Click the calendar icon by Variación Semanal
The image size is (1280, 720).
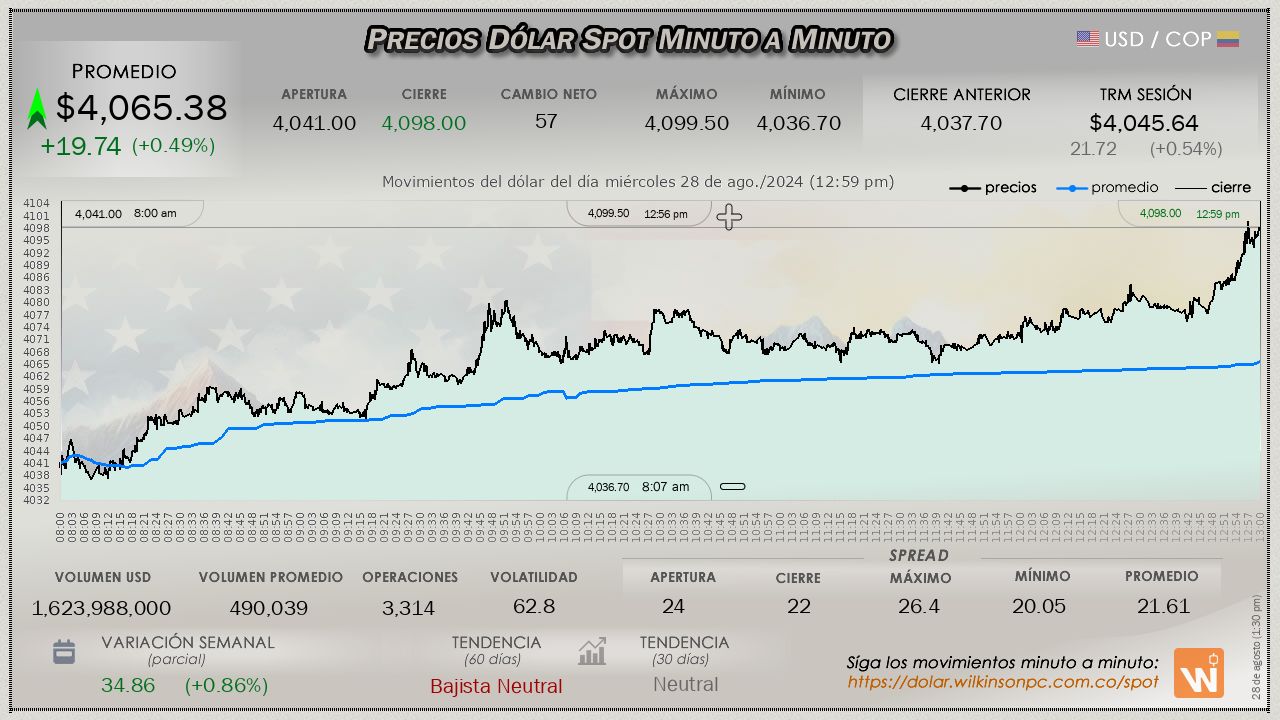click(x=64, y=652)
